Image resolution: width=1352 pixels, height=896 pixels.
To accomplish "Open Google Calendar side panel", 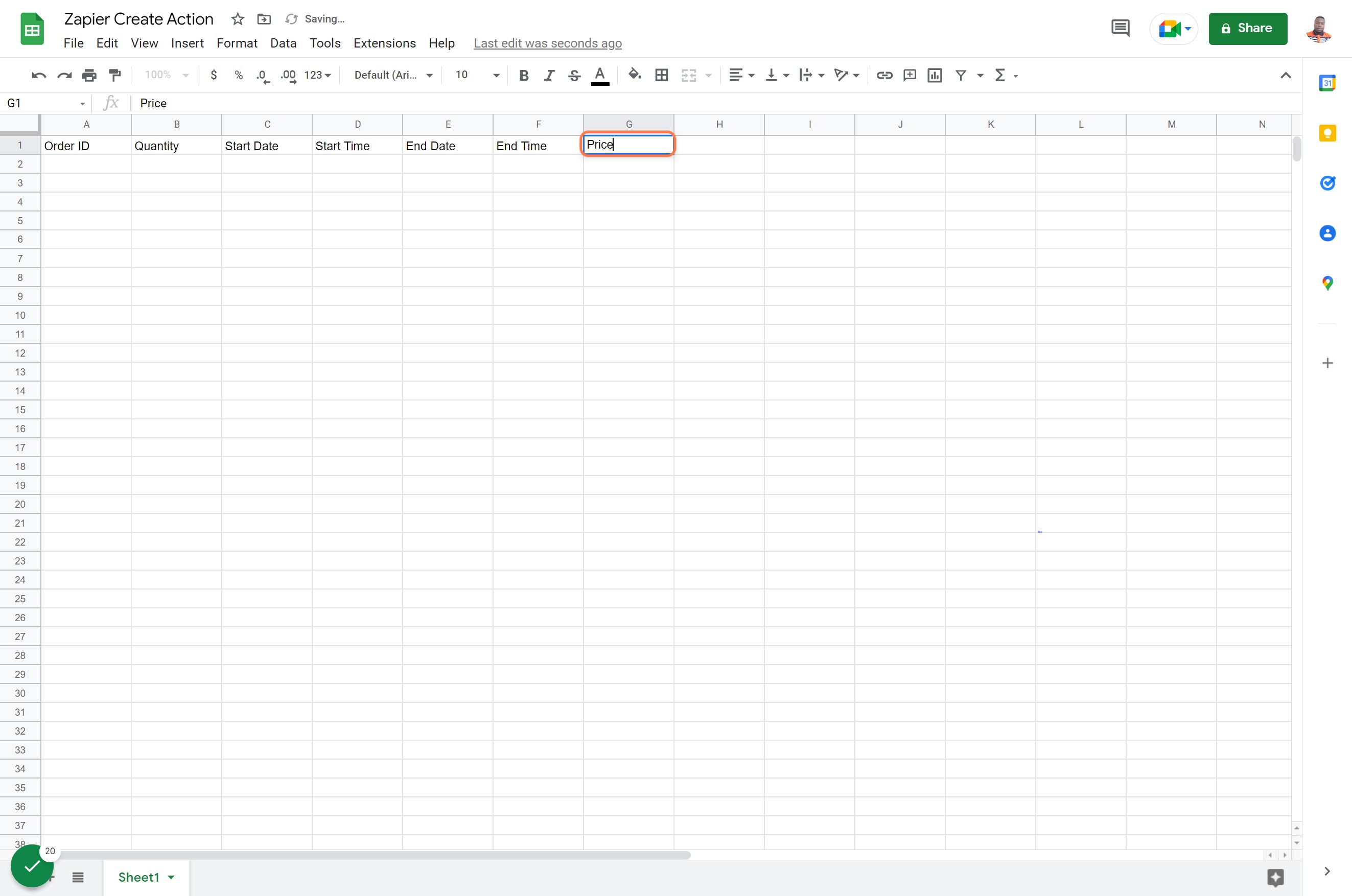I will 1327,83.
